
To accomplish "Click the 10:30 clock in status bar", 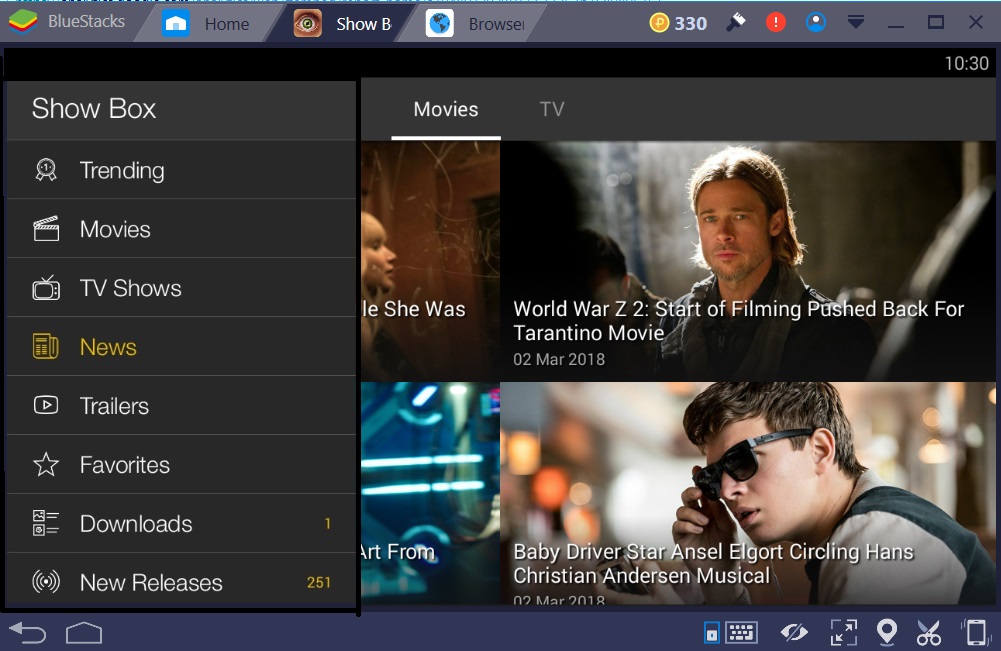I will tap(967, 63).
